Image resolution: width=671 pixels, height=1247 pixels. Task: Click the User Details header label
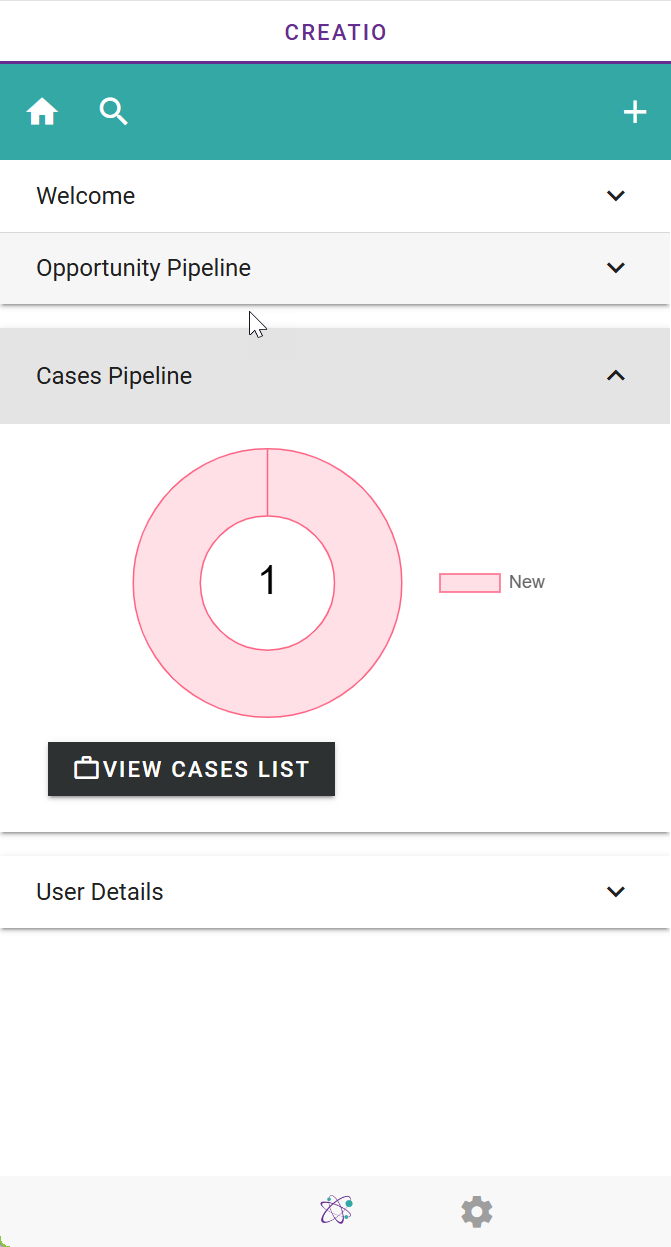(100, 892)
